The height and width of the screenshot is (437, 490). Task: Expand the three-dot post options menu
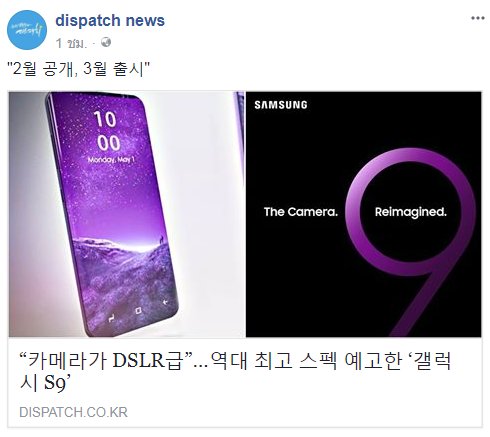(478, 18)
